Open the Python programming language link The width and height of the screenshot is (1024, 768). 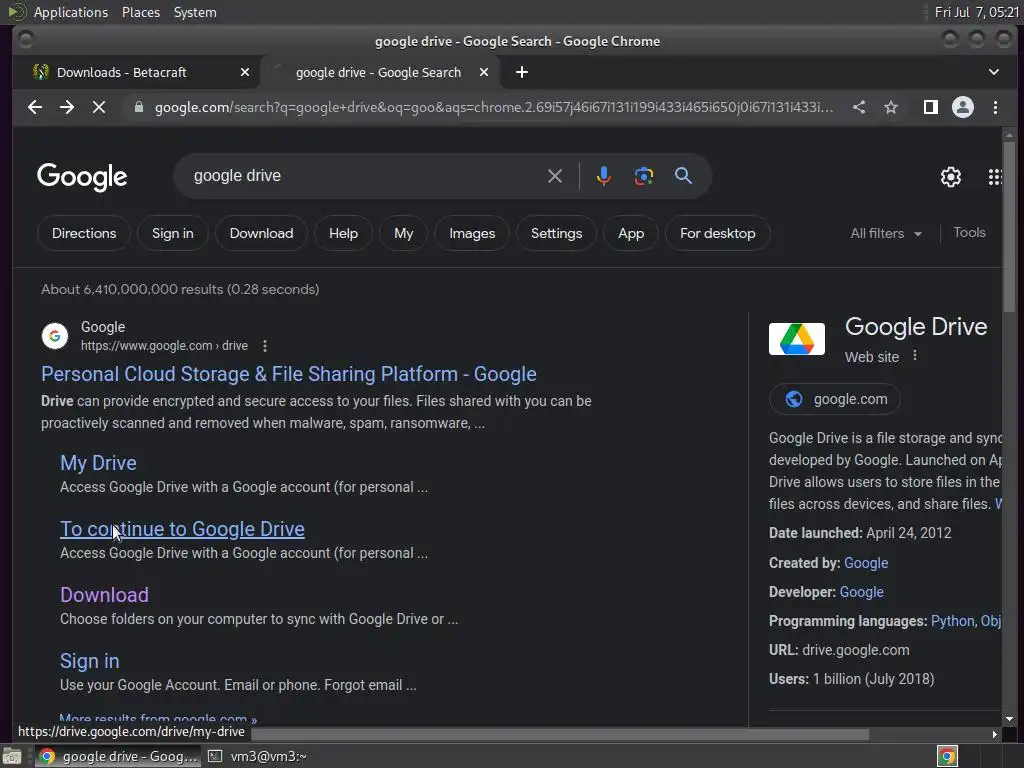tap(953, 621)
